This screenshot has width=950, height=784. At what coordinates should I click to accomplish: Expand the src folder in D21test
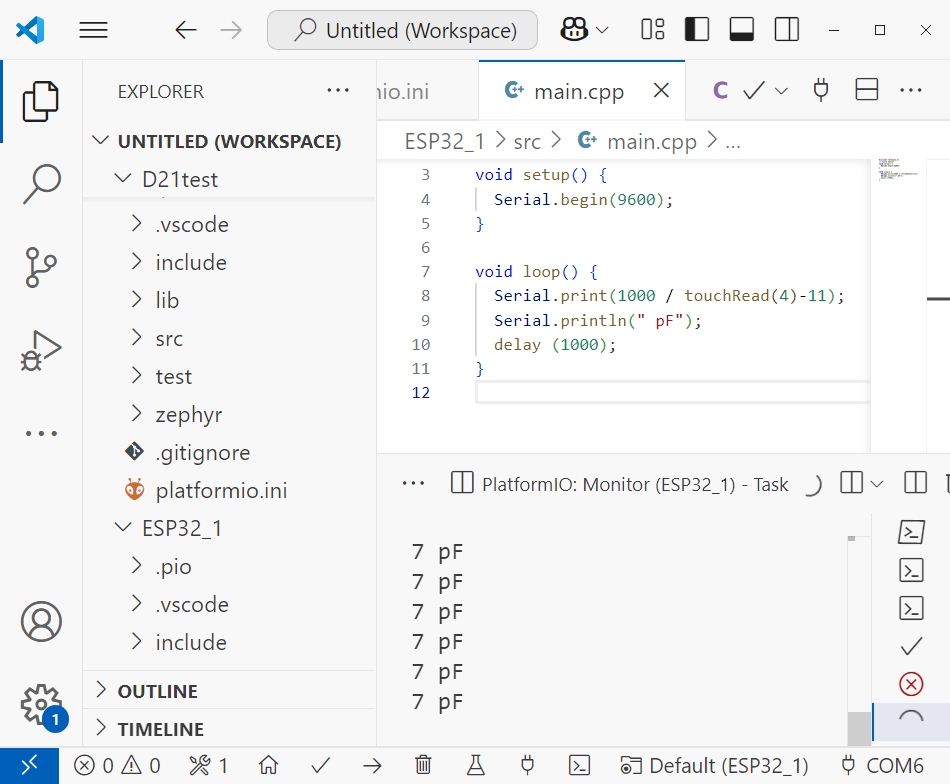tap(169, 339)
